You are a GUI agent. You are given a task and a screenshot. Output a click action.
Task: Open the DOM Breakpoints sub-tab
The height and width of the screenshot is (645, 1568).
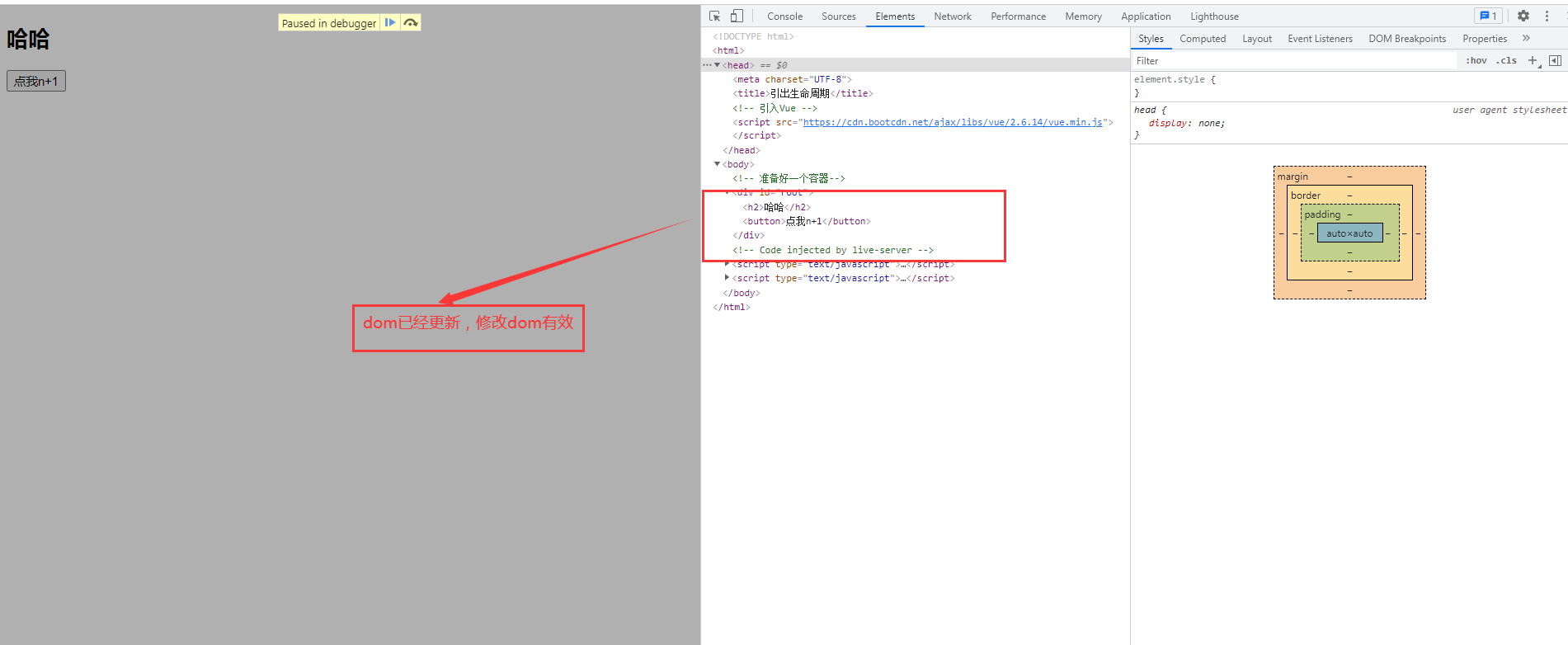[x=1407, y=38]
